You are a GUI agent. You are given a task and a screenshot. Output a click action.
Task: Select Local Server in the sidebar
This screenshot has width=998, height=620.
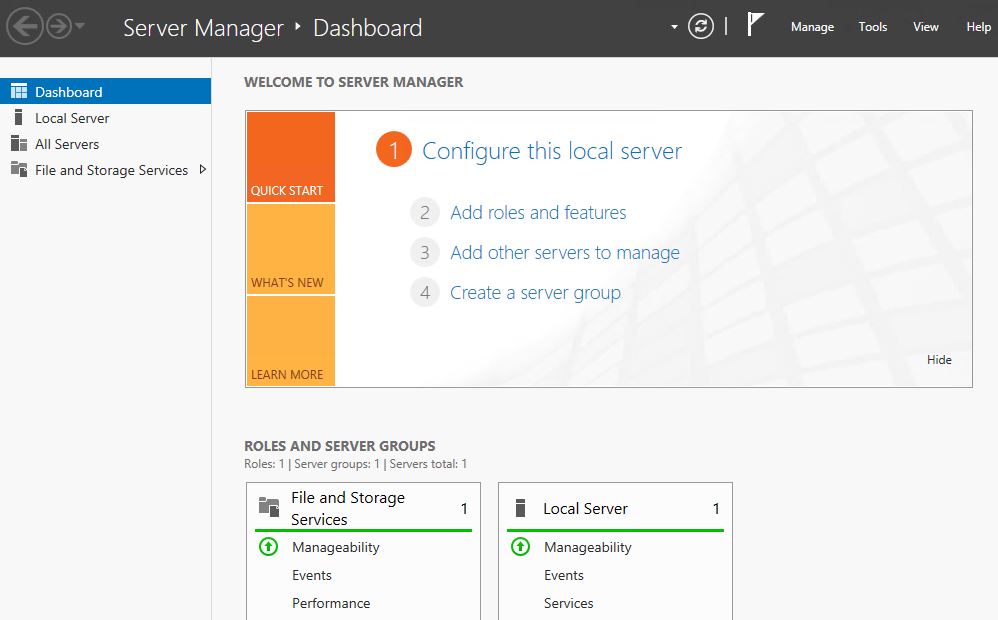pyautogui.click(x=72, y=118)
